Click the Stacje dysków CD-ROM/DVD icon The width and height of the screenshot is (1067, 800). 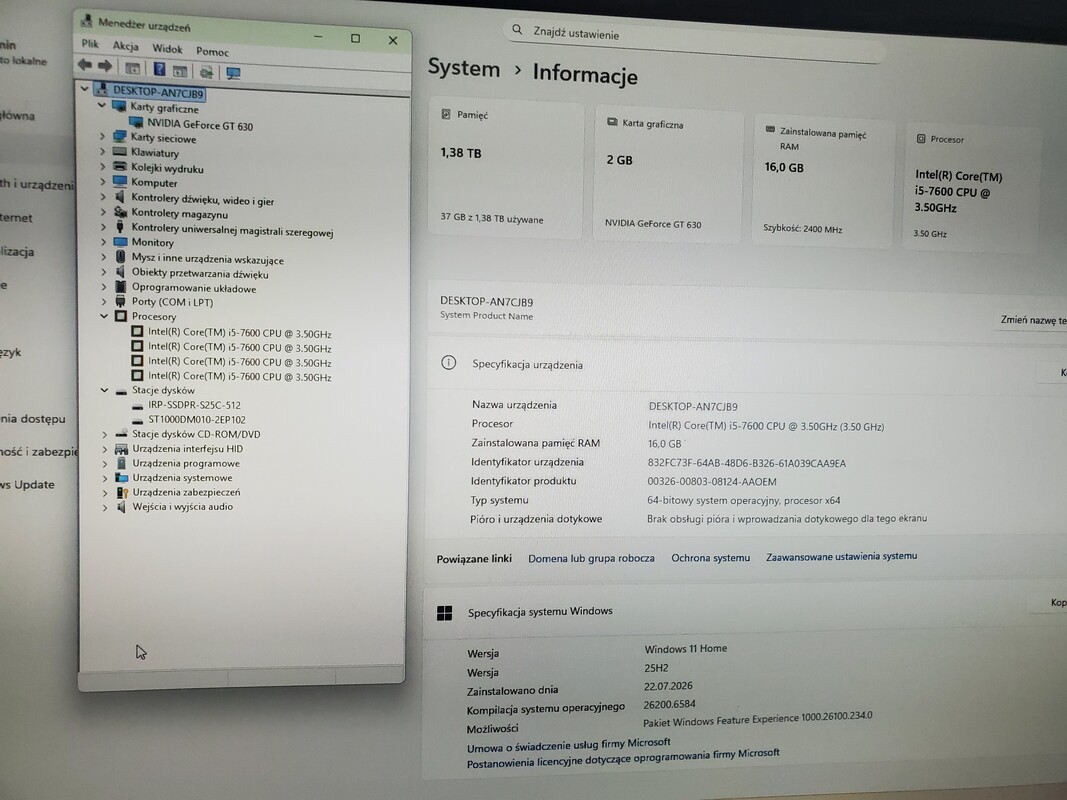tap(121, 434)
